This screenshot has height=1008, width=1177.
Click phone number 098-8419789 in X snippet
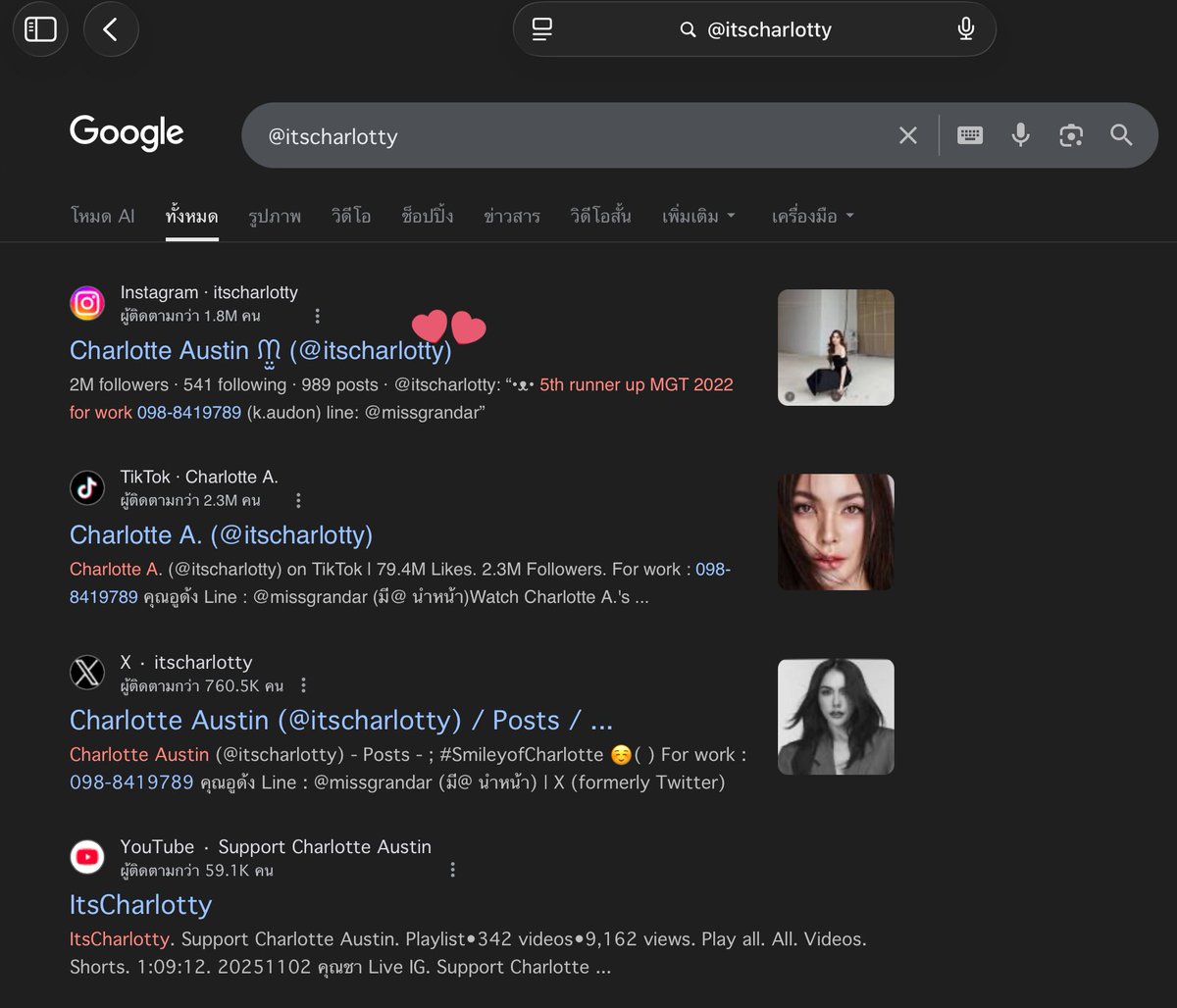point(131,782)
